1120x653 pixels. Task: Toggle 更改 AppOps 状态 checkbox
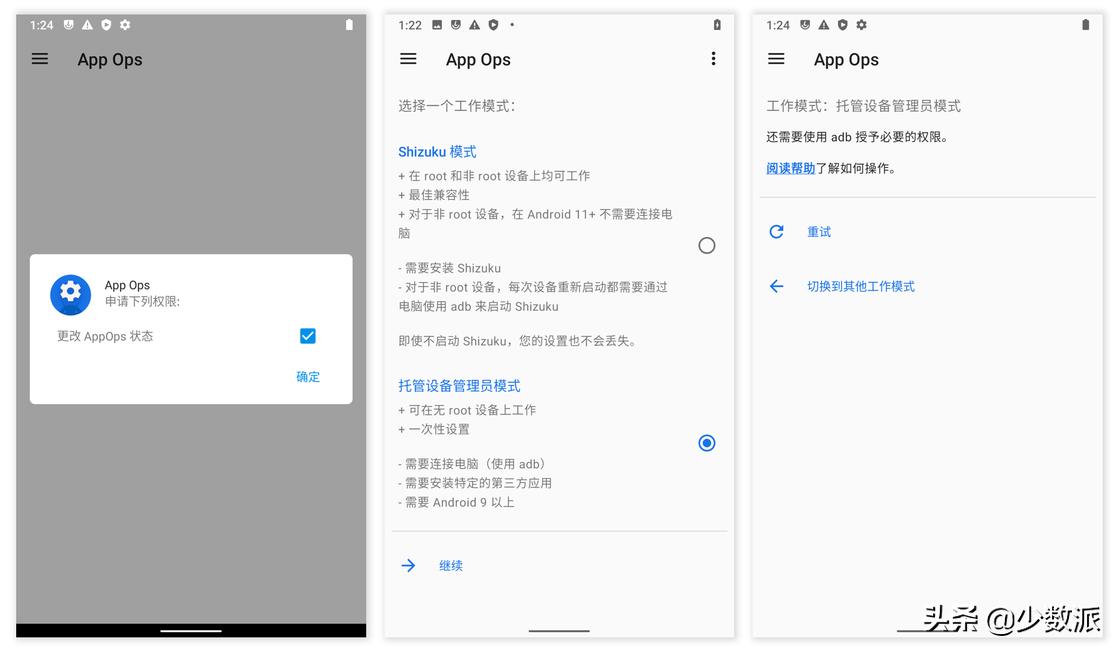pyautogui.click(x=308, y=336)
